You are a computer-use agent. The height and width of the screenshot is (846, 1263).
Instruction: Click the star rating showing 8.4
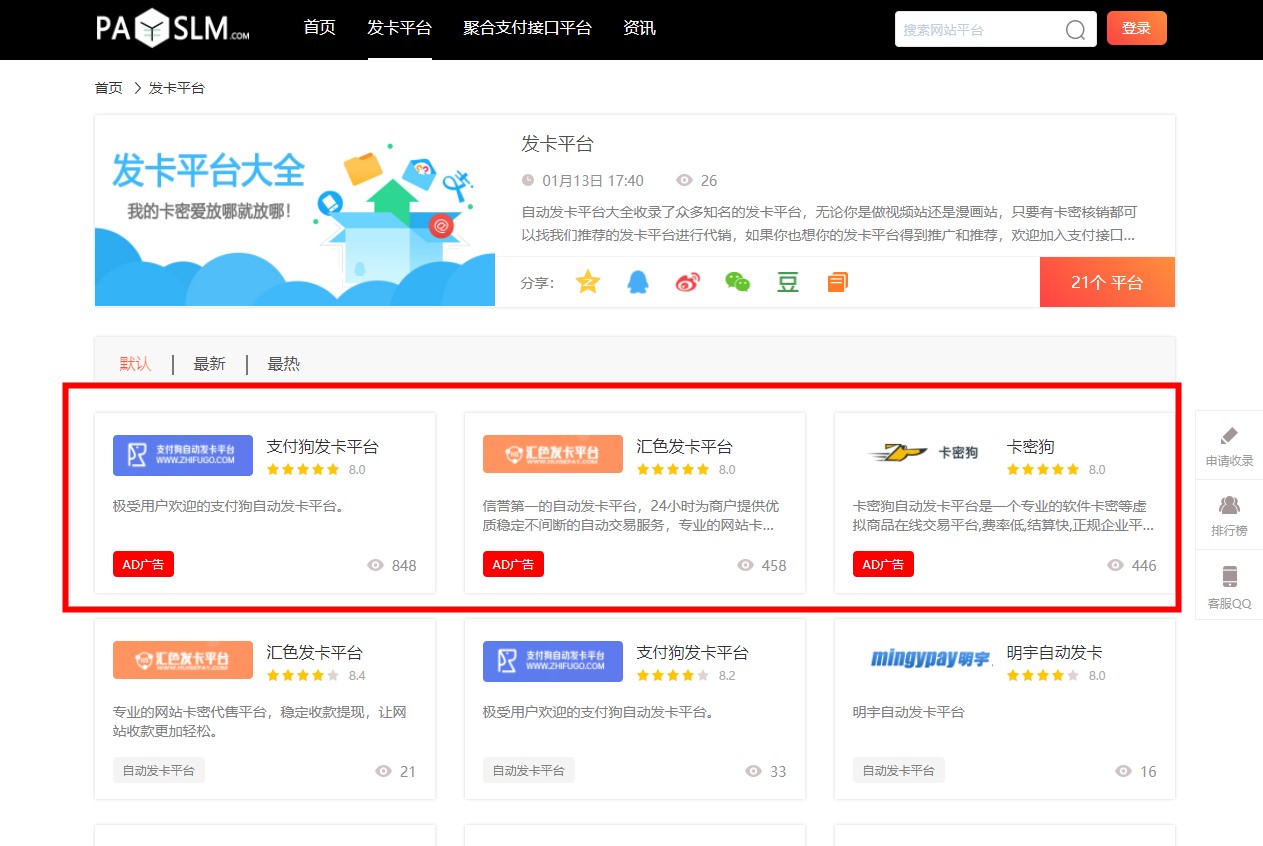(303, 675)
